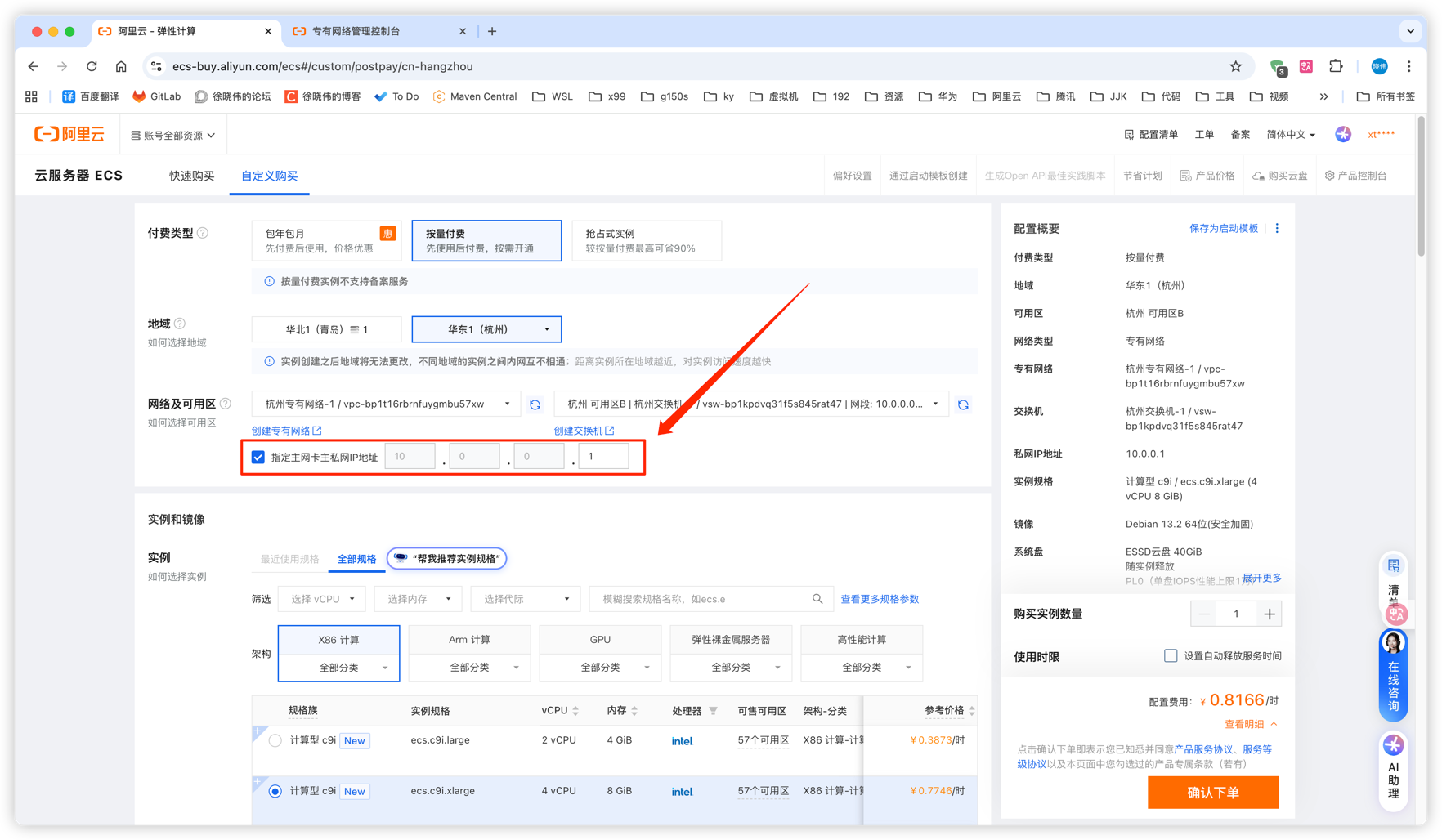Bookmark this page with star icon

(x=1235, y=66)
